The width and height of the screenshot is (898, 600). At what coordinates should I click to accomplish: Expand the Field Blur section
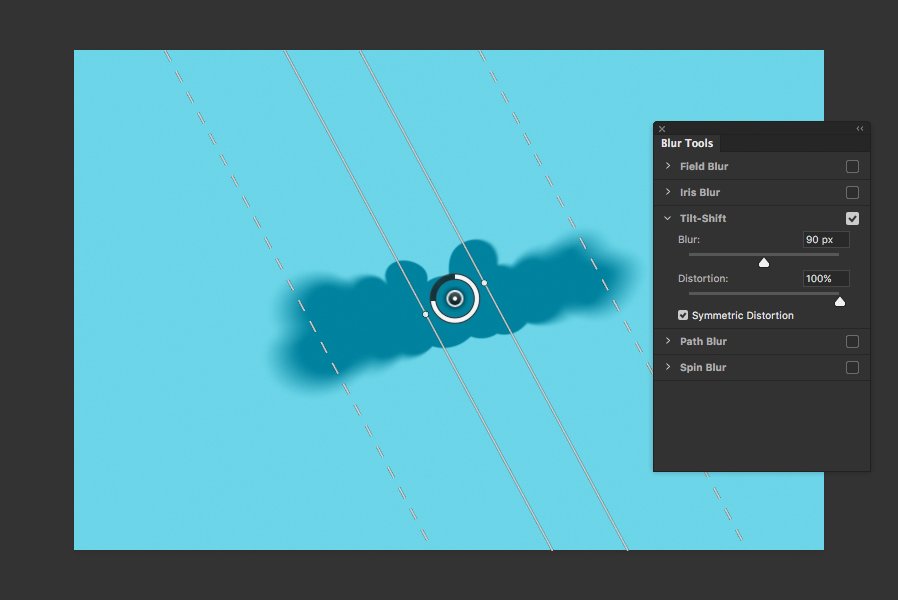pyautogui.click(x=668, y=166)
